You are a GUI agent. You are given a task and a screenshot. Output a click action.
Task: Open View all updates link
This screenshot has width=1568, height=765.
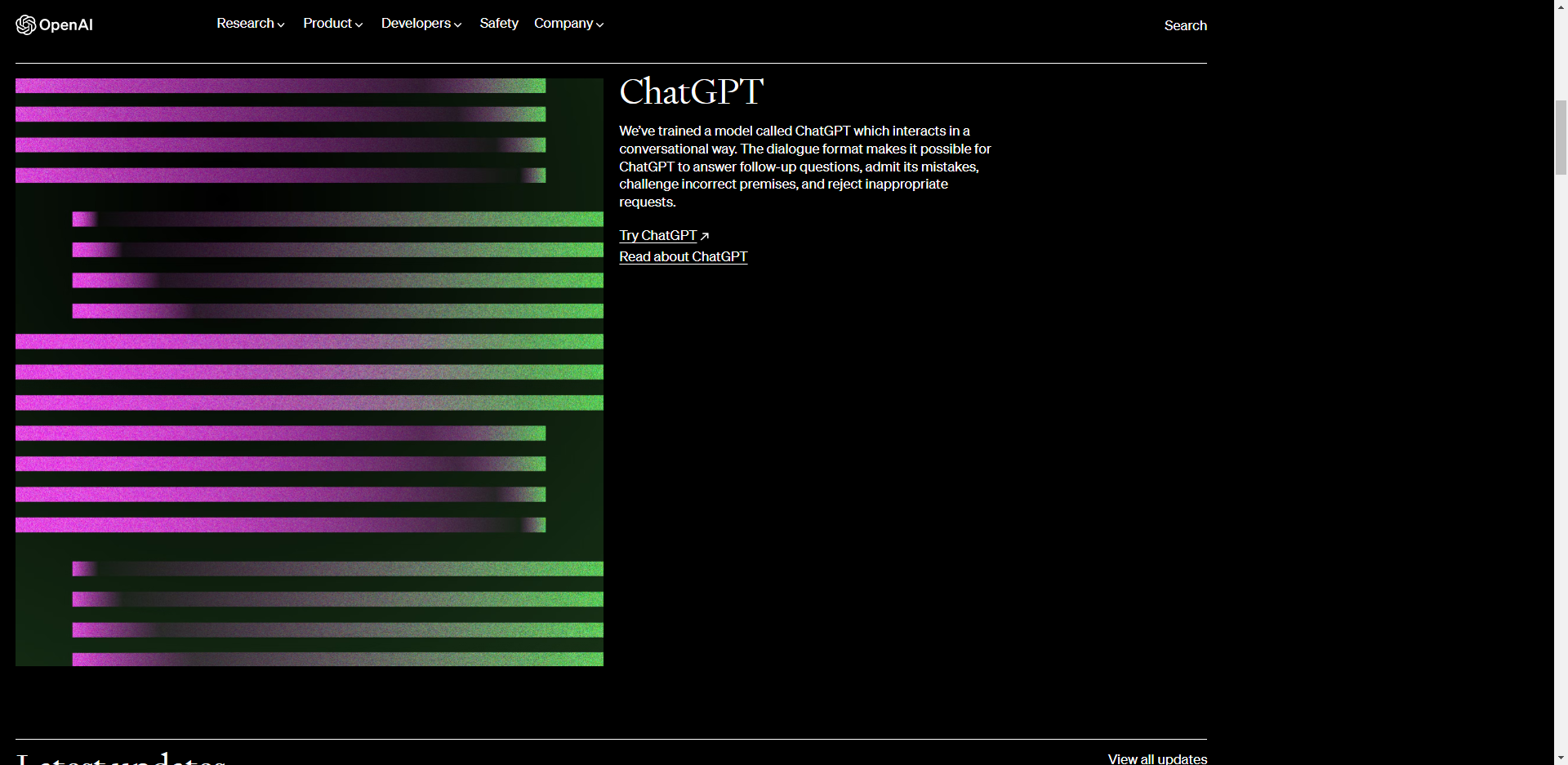pos(1157,758)
